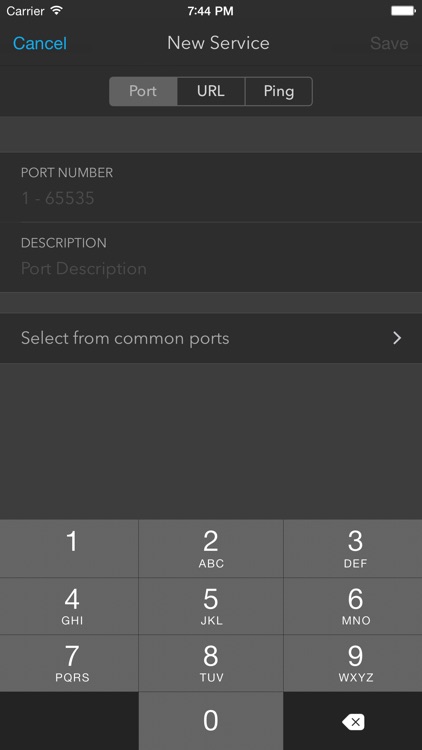Tap keypad digit 1
Image resolution: width=422 pixels, height=750 pixels.
(69, 549)
